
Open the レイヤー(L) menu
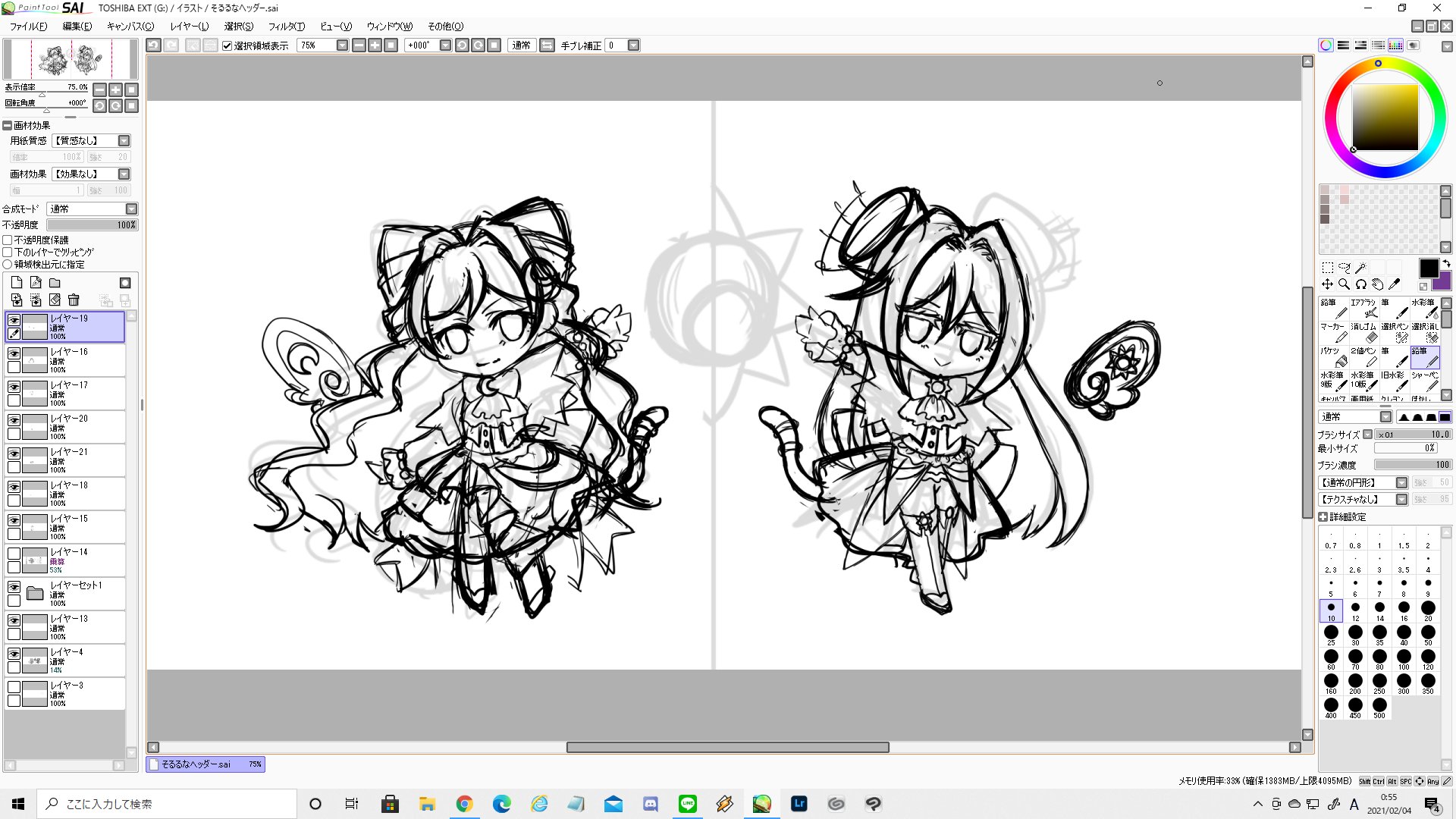tap(189, 27)
